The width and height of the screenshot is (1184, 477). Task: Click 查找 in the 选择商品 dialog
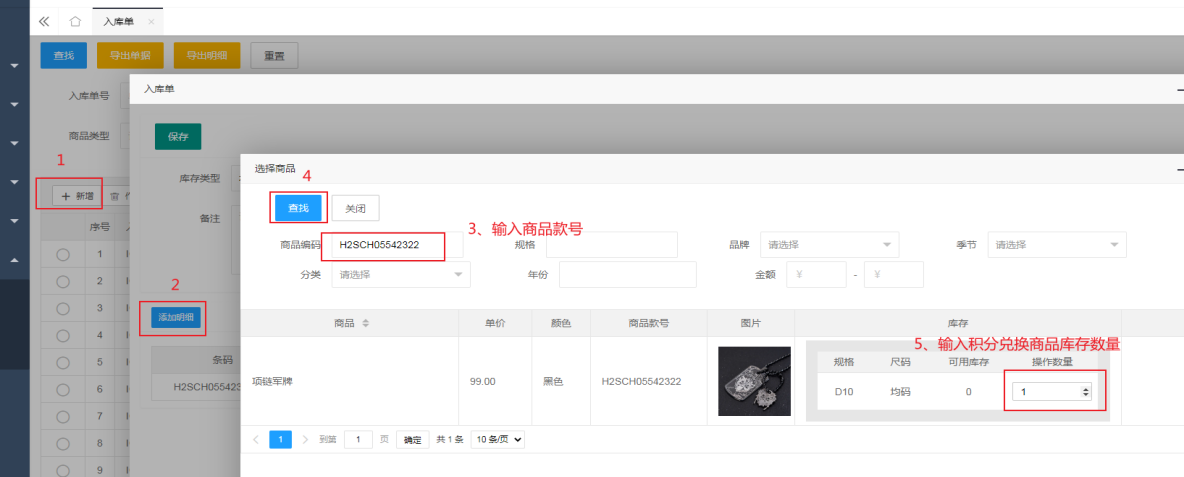point(298,208)
